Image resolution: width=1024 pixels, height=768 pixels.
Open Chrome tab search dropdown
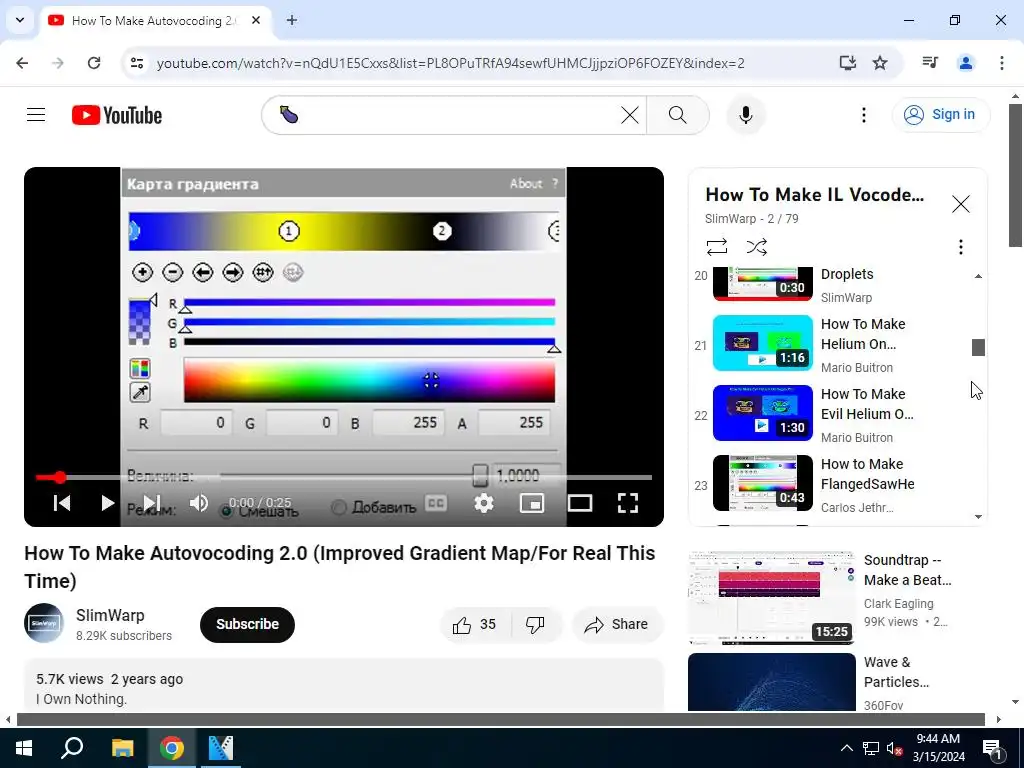coord(20,20)
